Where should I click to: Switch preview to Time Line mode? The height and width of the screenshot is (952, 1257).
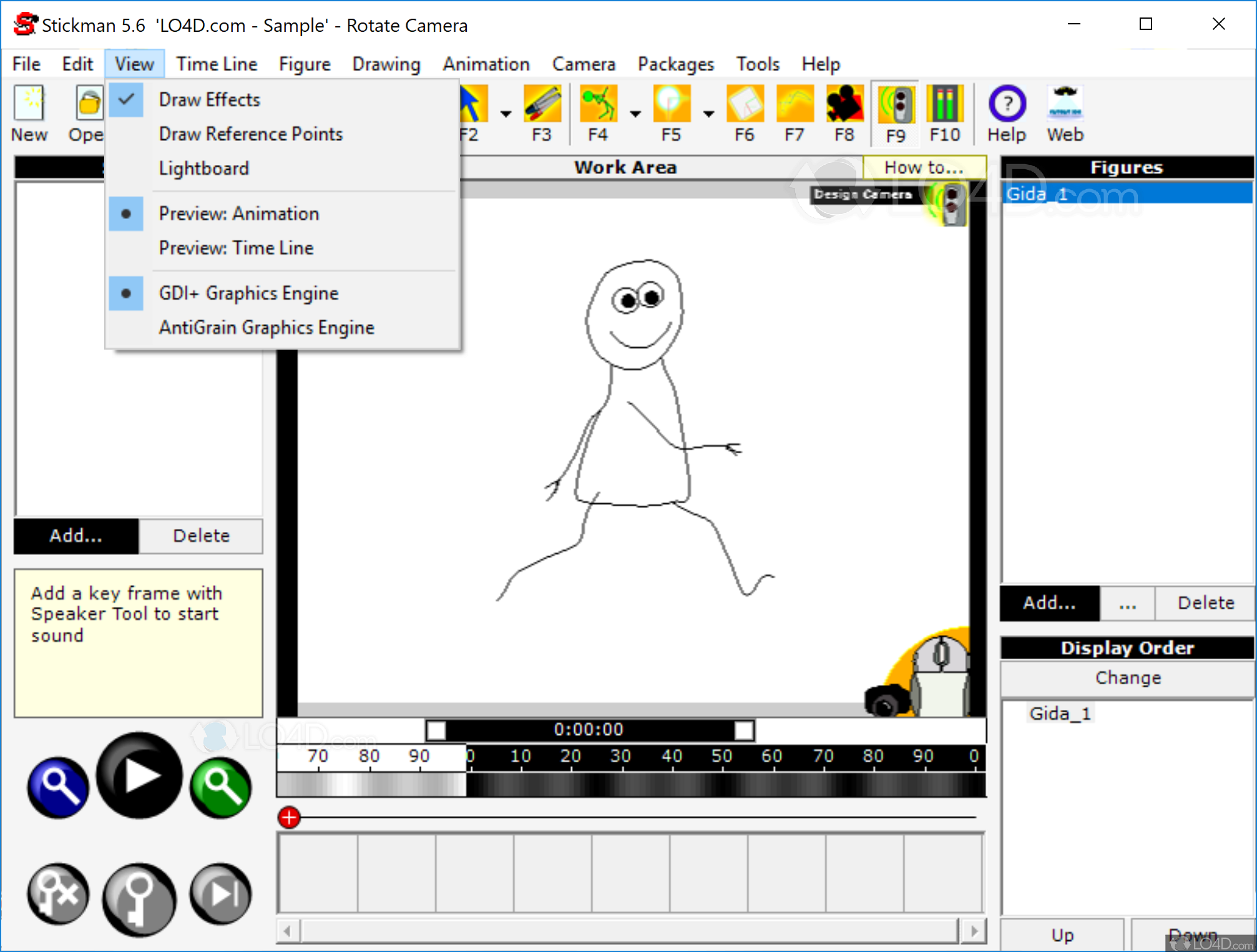tap(236, 247)
